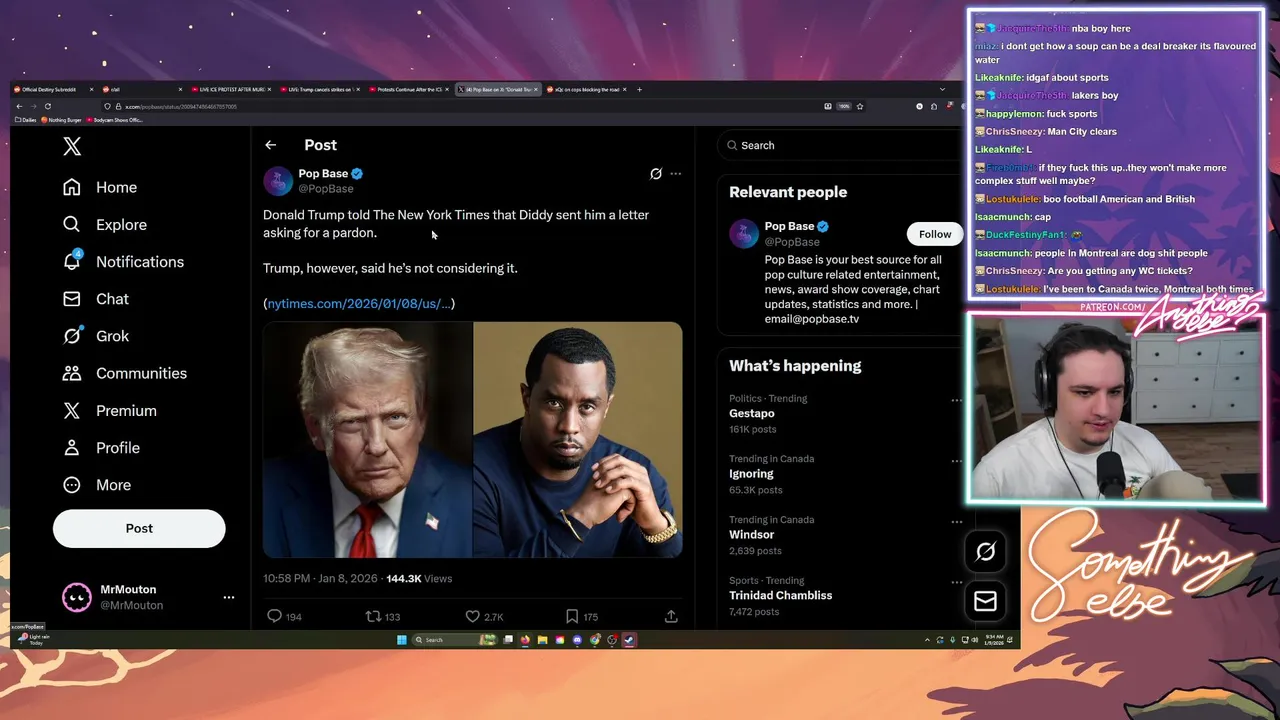The image size is (1280, 720).
Task: Click Pop Base avatar in the post
Action: [x=278, y=181]
